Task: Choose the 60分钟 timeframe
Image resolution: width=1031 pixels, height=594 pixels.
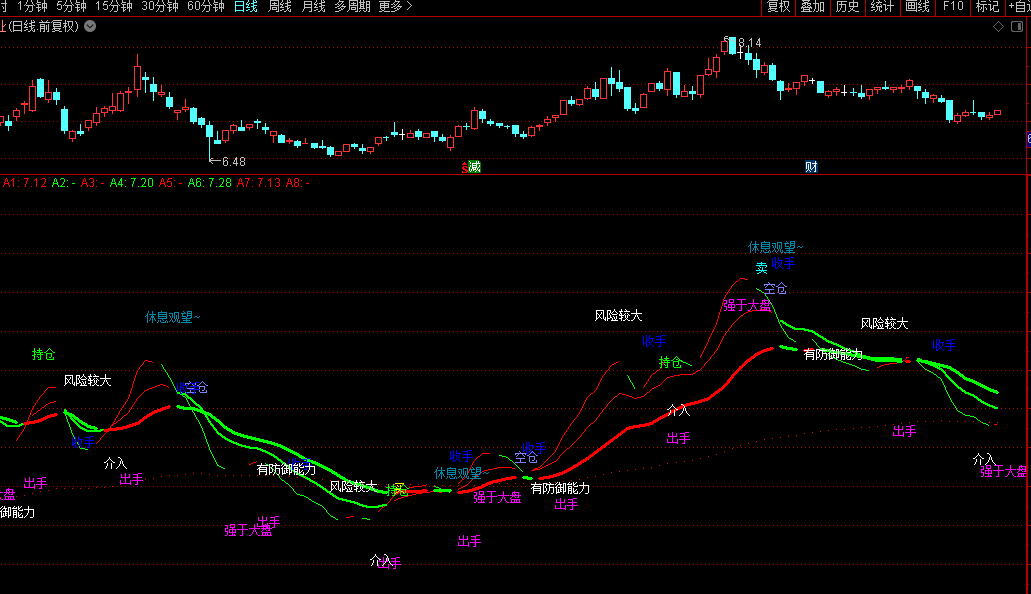Action: pos(205,7)
